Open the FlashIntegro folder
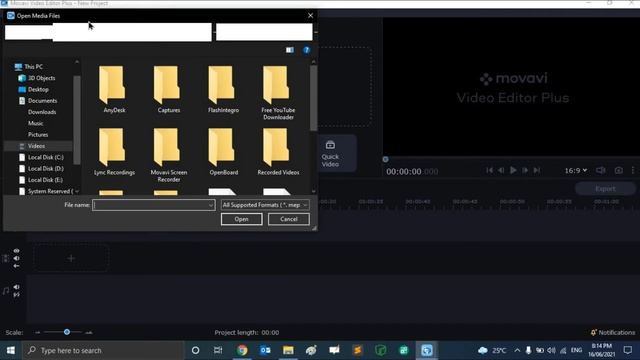Image resolution: width=640 pixels, height=360 pixels. [223, 89]
